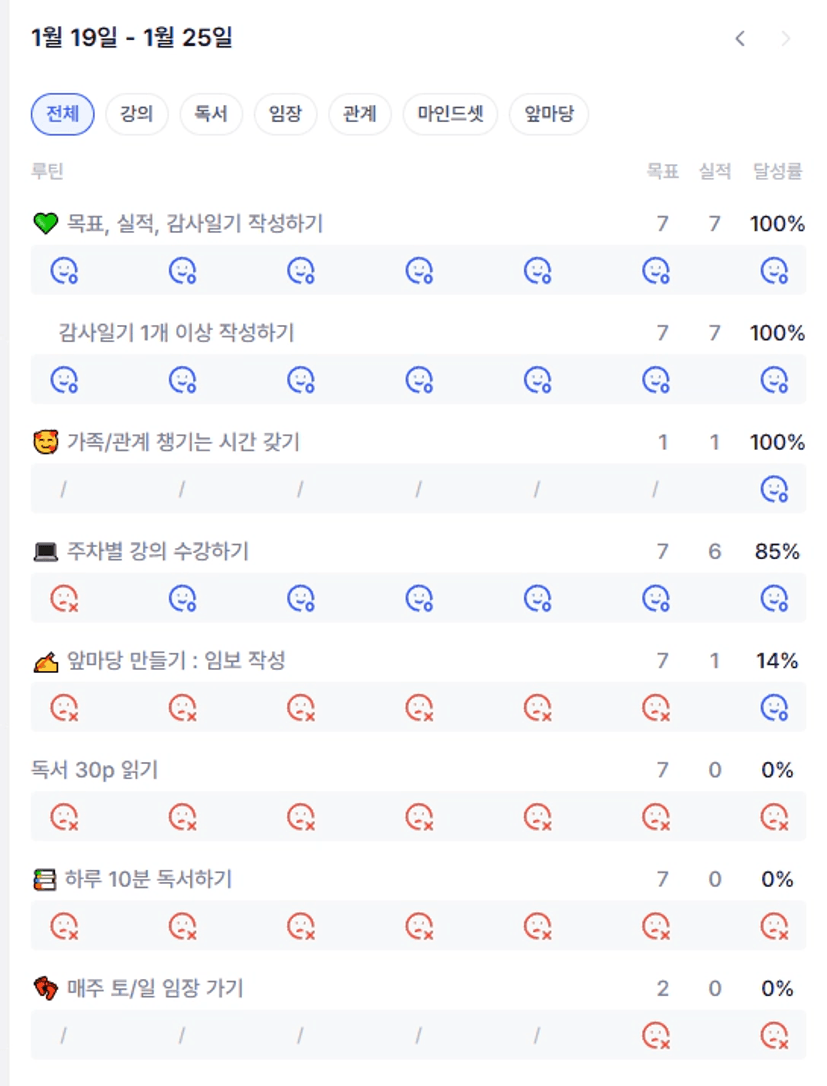The width and height of the screenshot is (827, 1086).
Task: Click the last day's sad face for 매주 토/일 임장 가기
Action: [774, 1035]
